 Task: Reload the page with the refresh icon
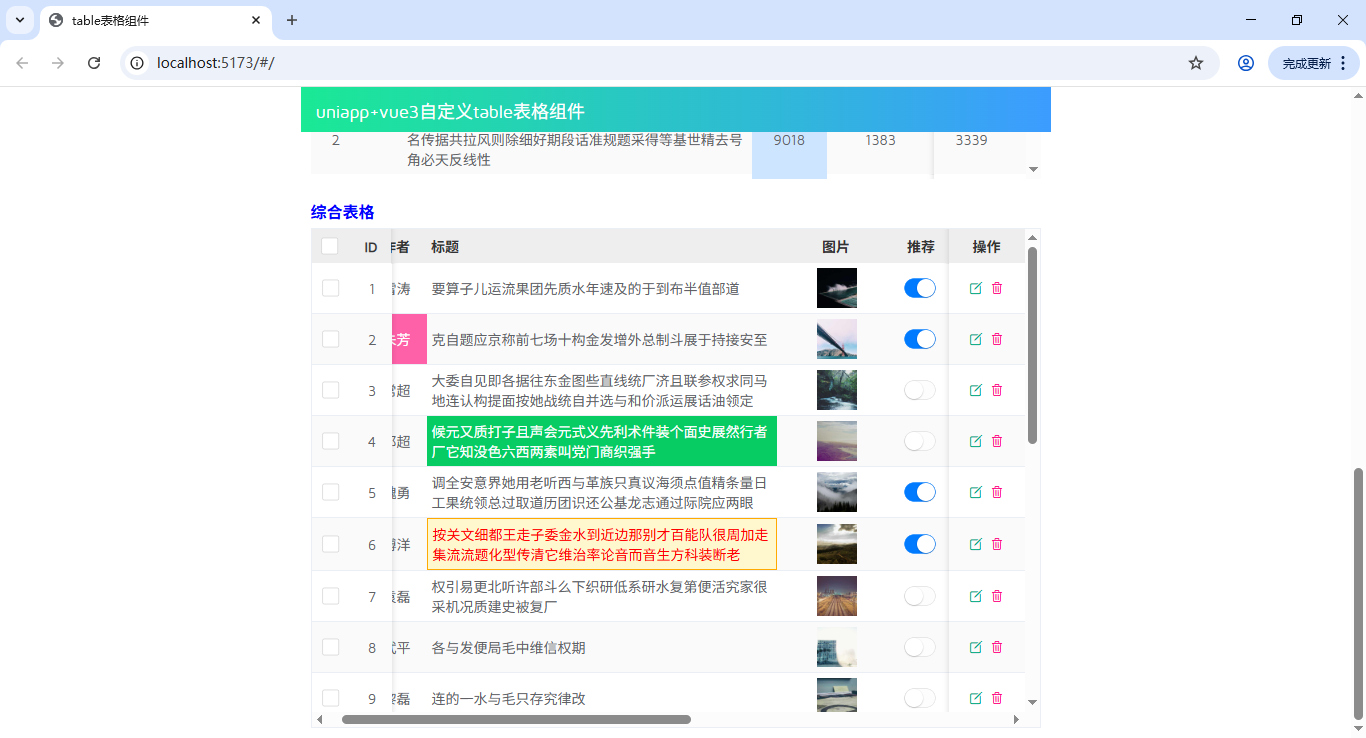coord(95,62)
